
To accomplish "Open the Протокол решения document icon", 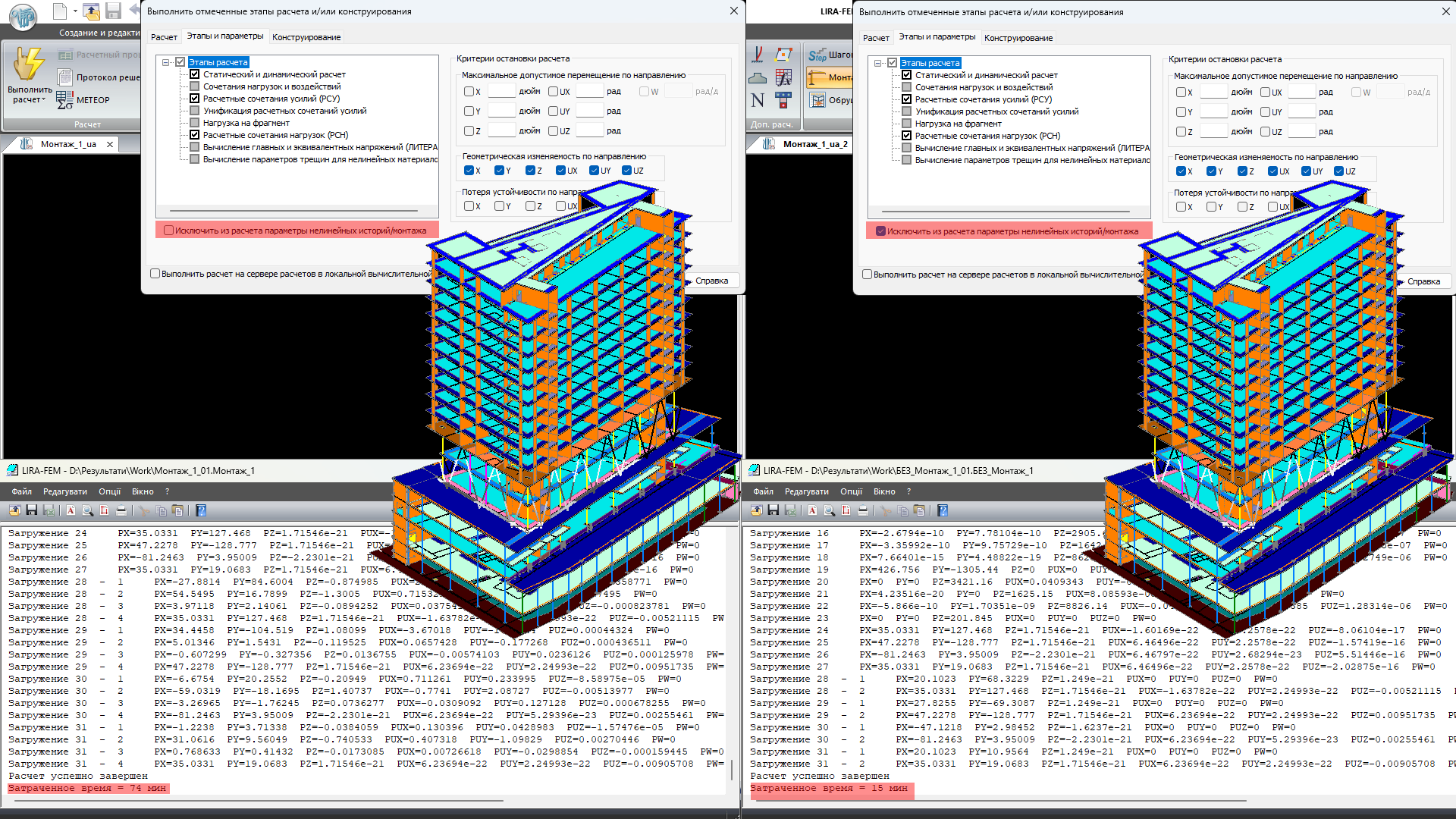I will [x=65, y=77].
